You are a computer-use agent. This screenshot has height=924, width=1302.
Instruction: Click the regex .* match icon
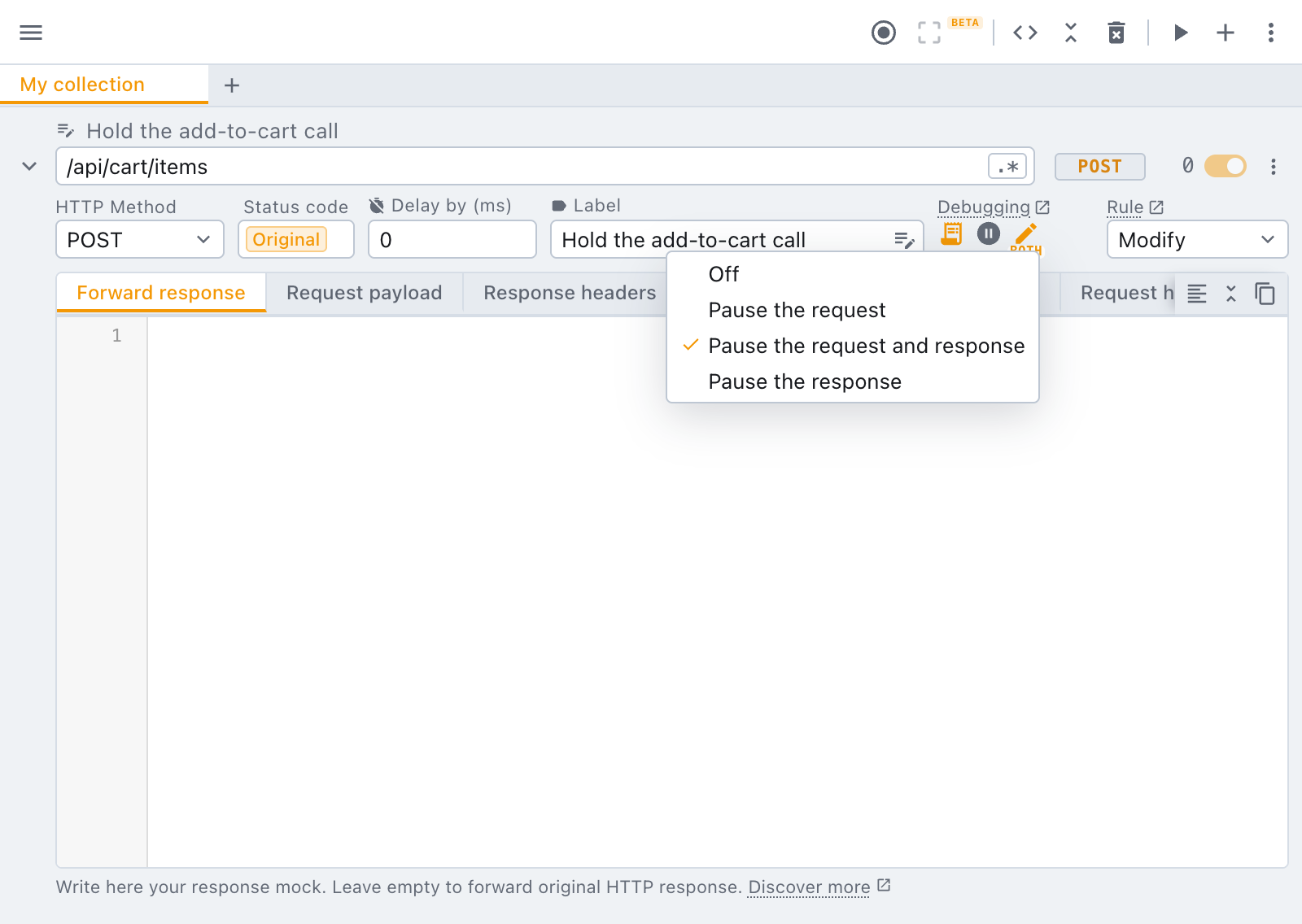[x=1007, y=167]
